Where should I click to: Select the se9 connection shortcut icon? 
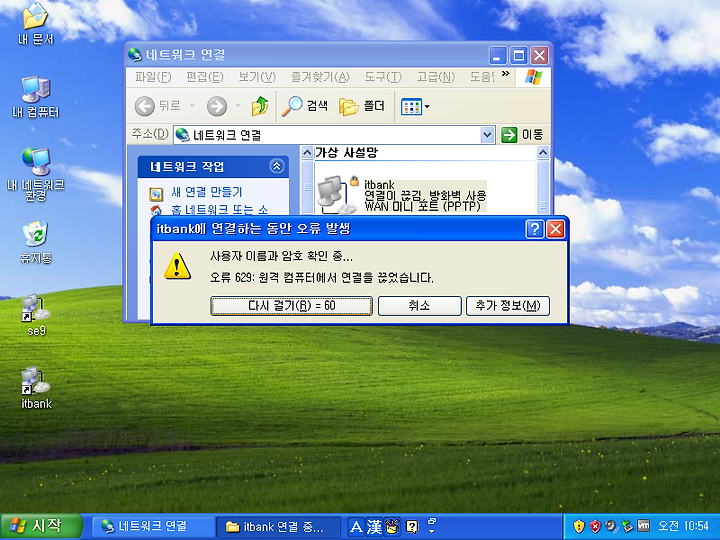(x=35, y=315)
